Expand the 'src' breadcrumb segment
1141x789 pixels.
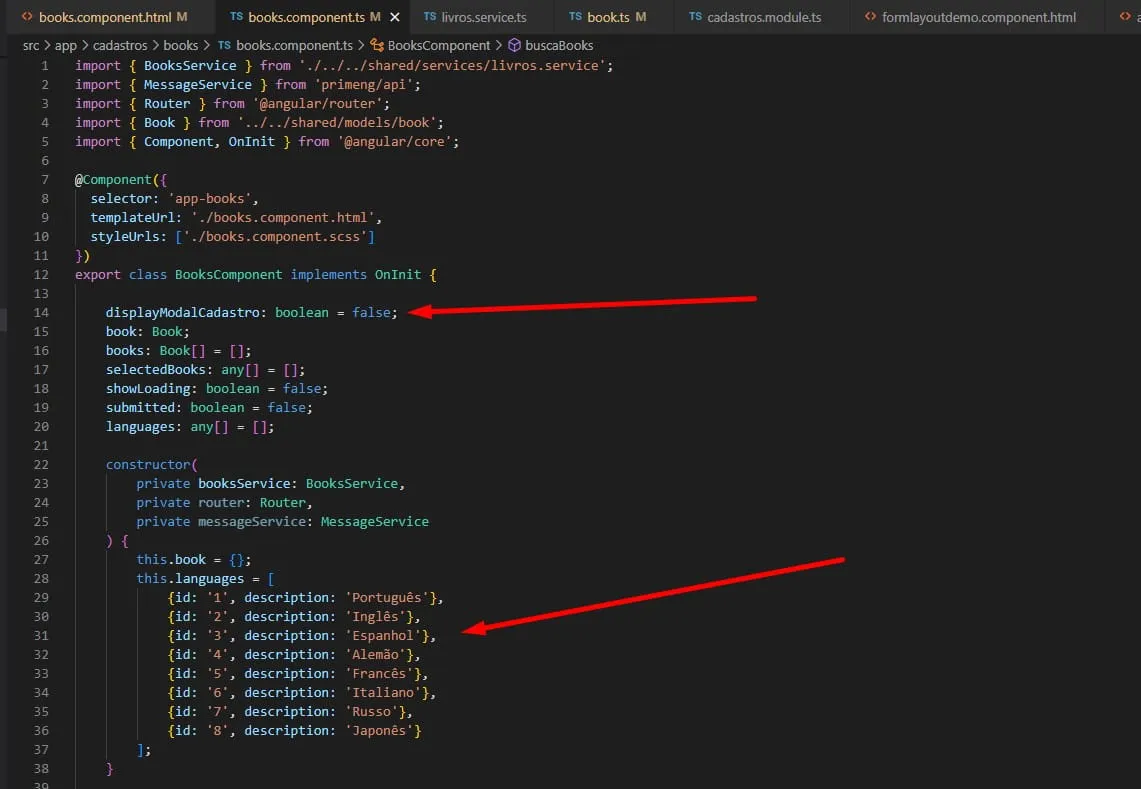click(x=33, y=45)
